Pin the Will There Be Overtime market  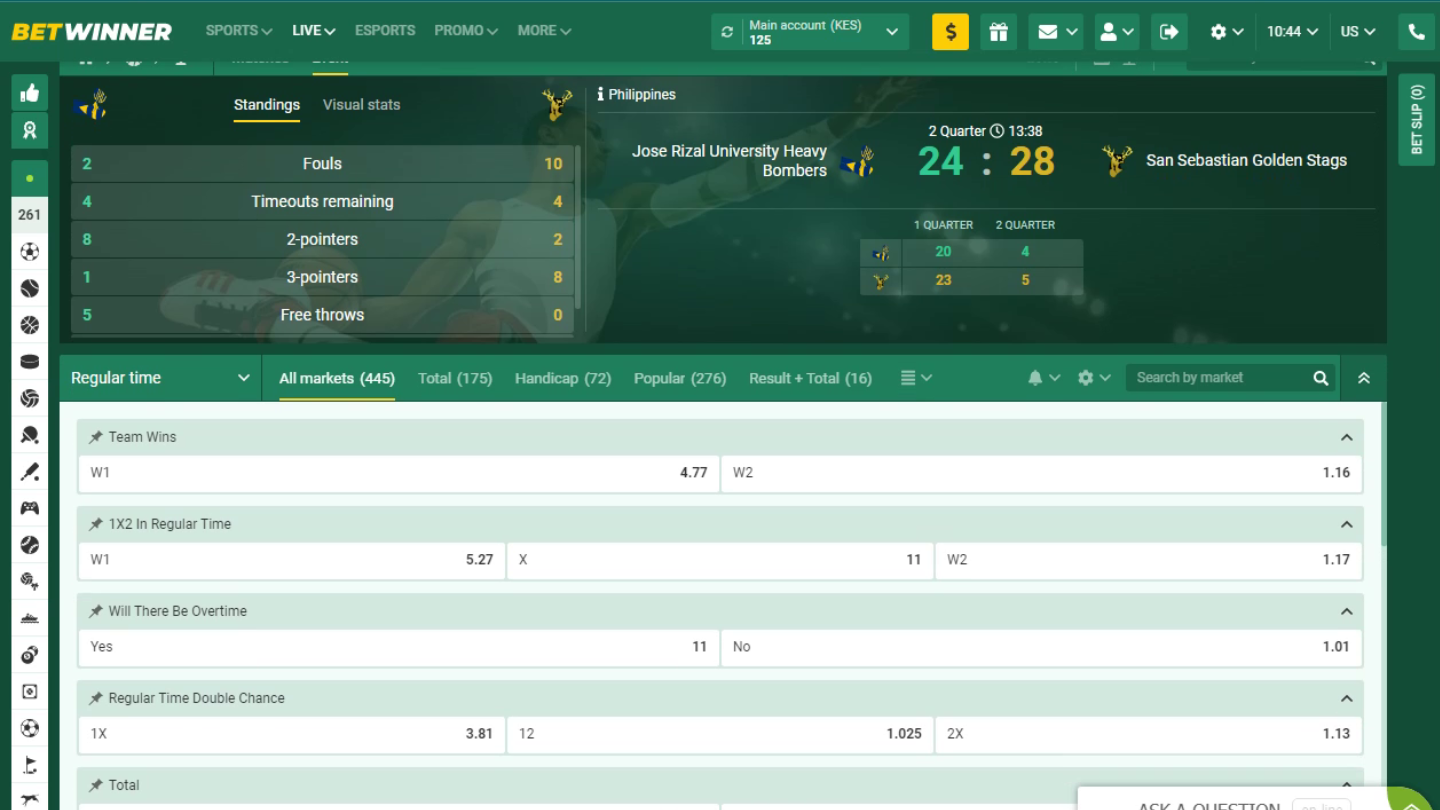pyautogui.click(x=96, y=611)
